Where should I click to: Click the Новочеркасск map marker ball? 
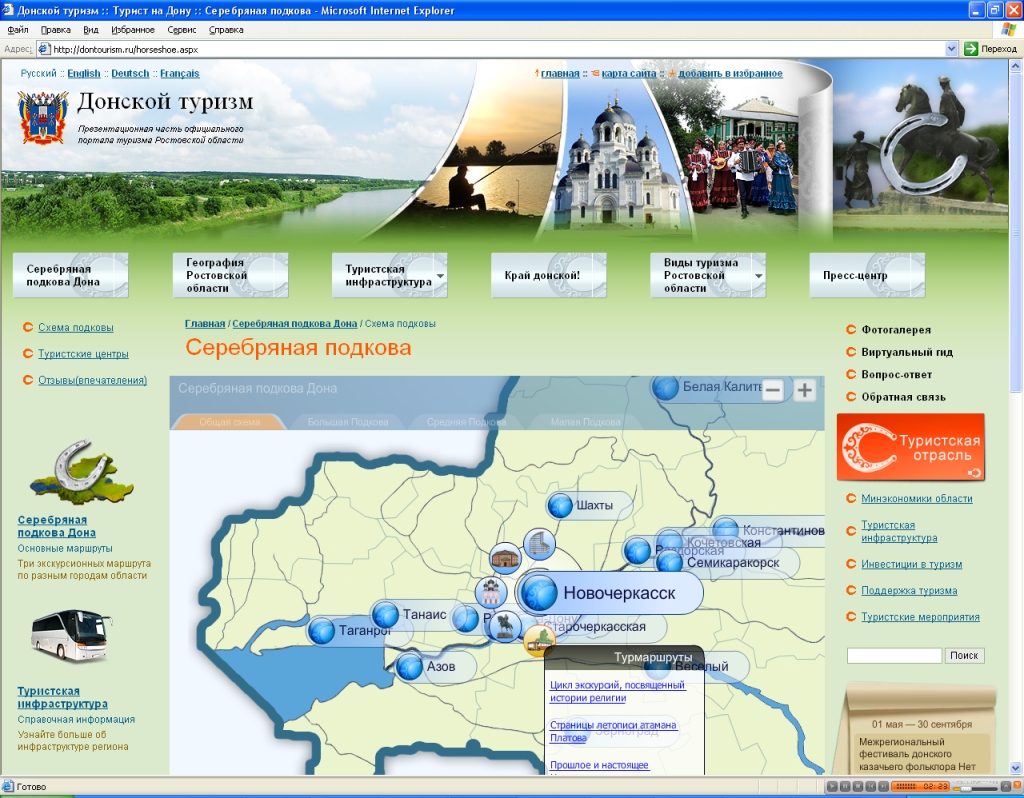click(x=539, y=593)
